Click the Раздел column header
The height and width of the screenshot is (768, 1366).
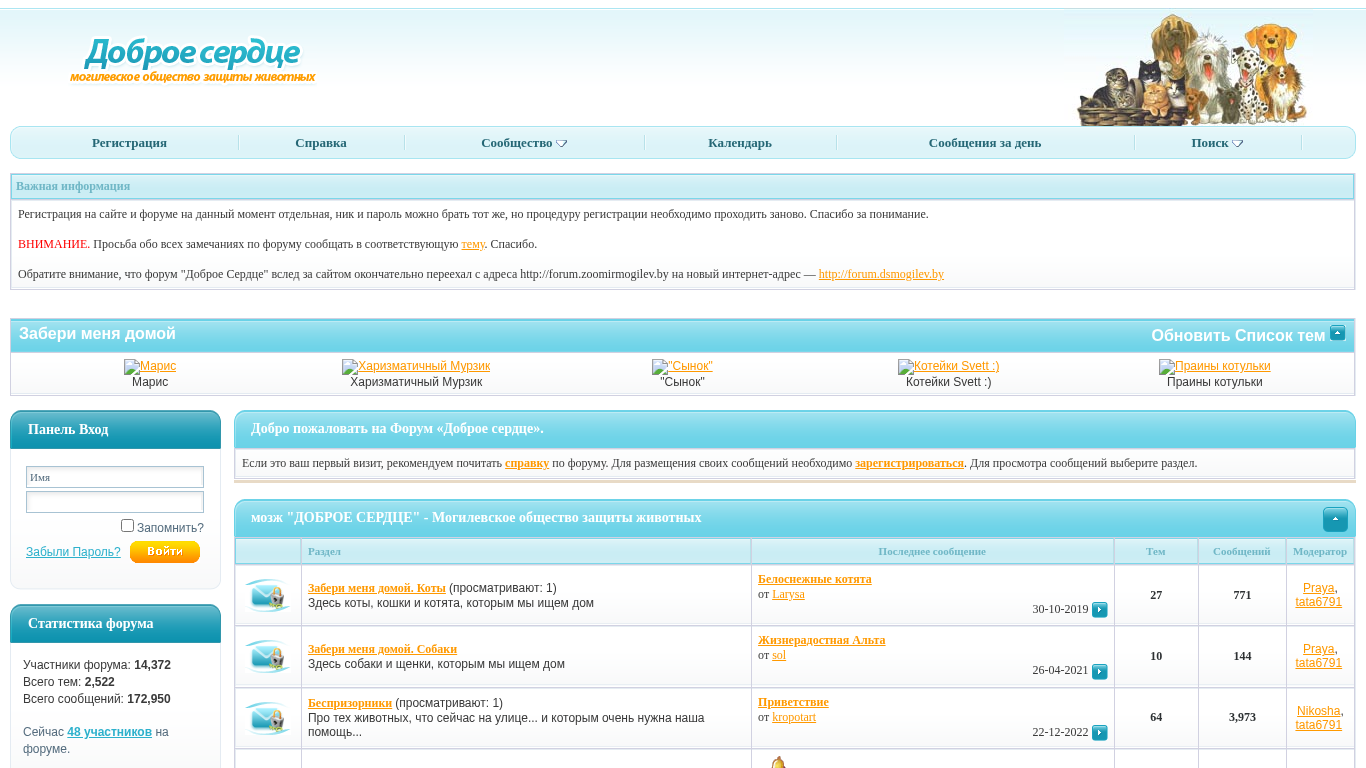coord(324,551)
